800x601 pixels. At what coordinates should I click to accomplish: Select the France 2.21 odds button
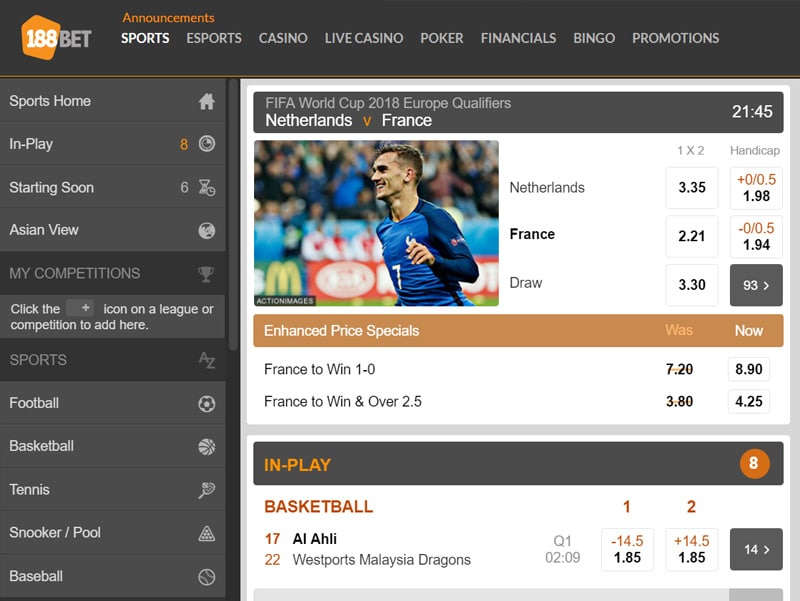pos(691,236)
